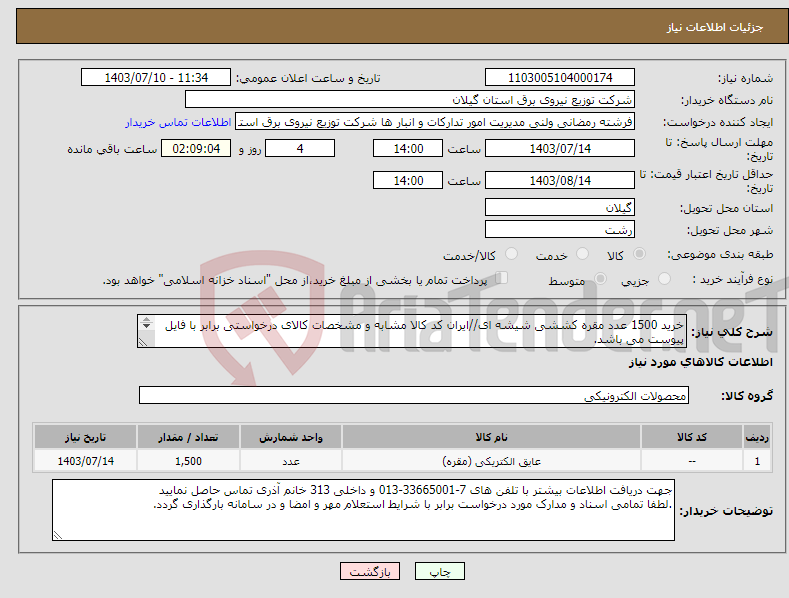Toggle the Islamic treasury payment checkbox
Image resolution: width=789 pixels, height=598 pixels.
[502, 278]
